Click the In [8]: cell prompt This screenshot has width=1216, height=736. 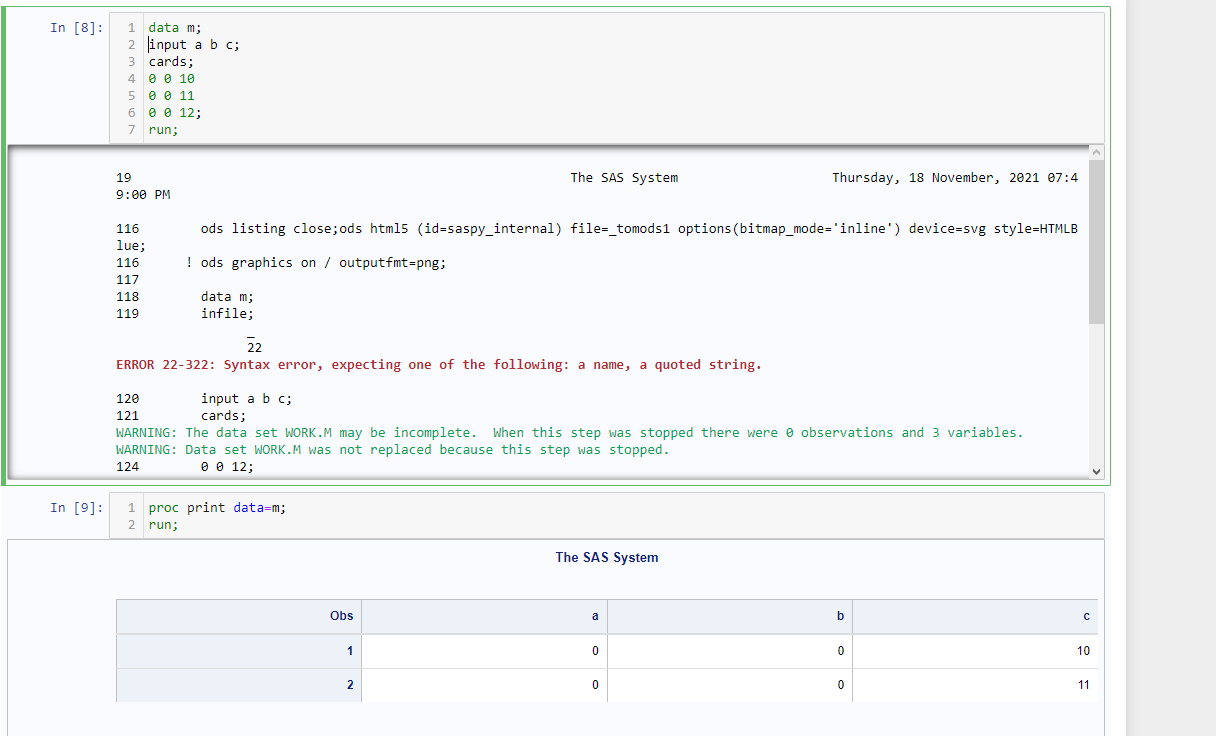tap(73, 27)
